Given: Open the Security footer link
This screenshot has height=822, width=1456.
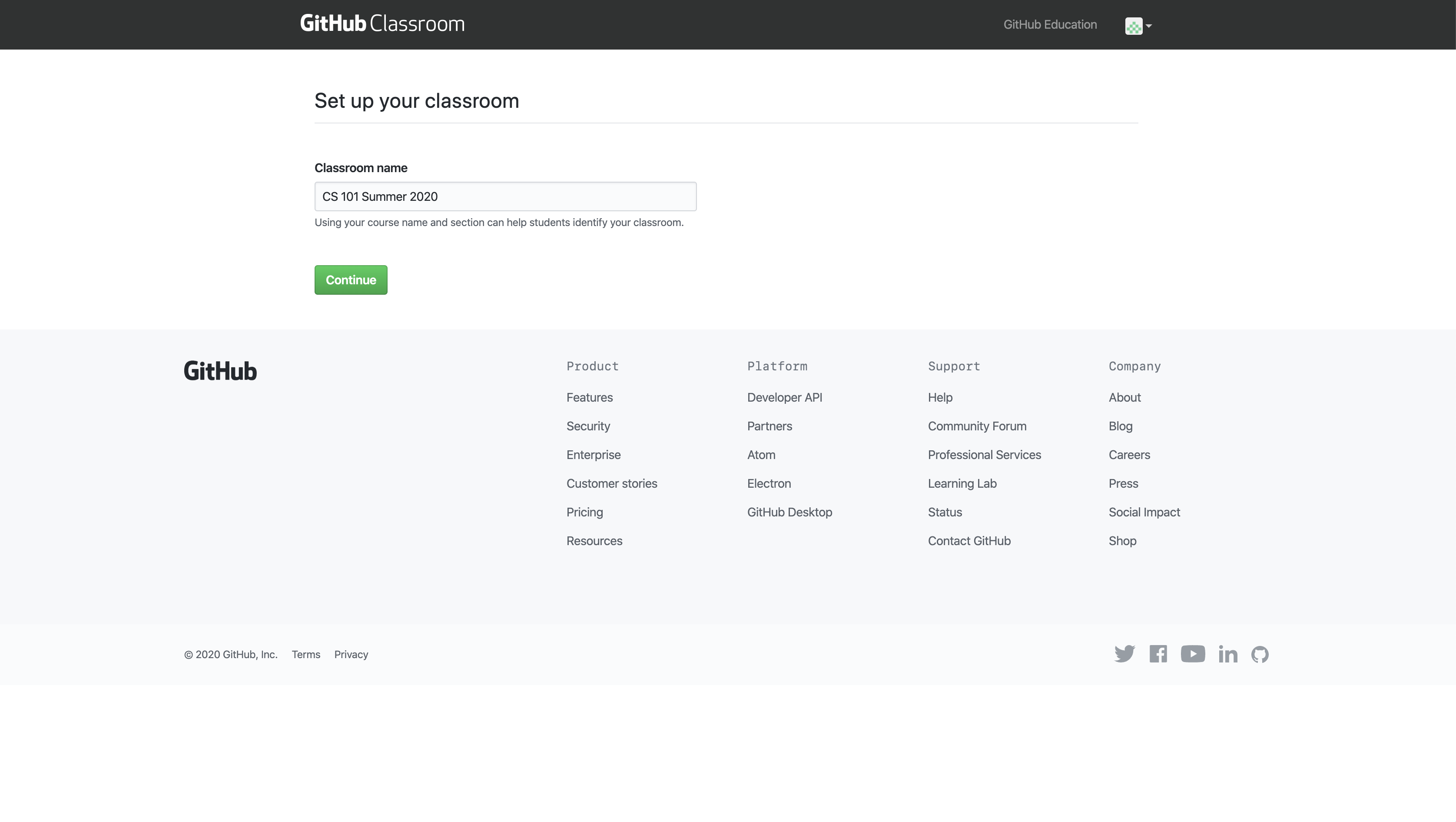Looking at the screenshot, I should click(x=588, y=426).
